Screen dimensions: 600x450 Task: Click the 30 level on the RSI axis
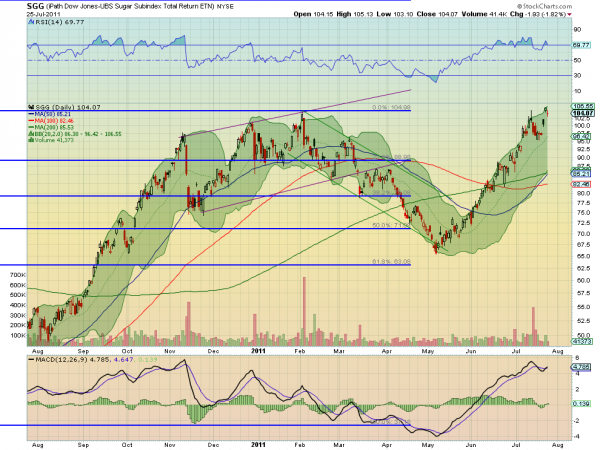577,75
